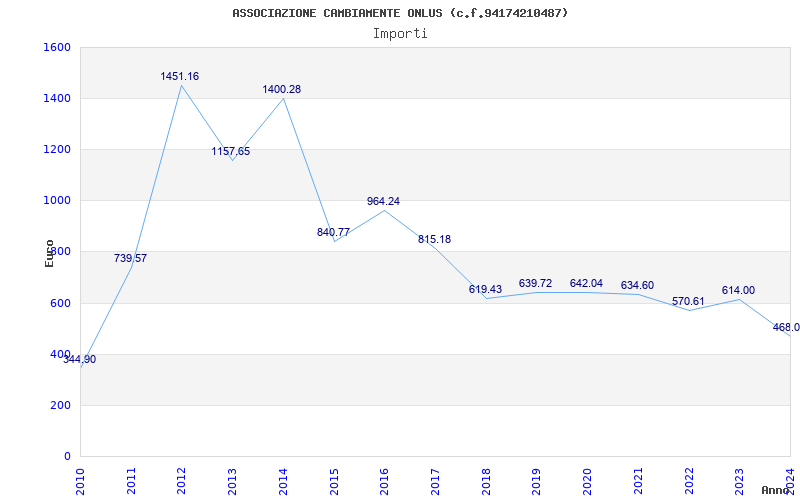
Task: Click the 1600 y-axis tick label
Action: click(57, 47)
